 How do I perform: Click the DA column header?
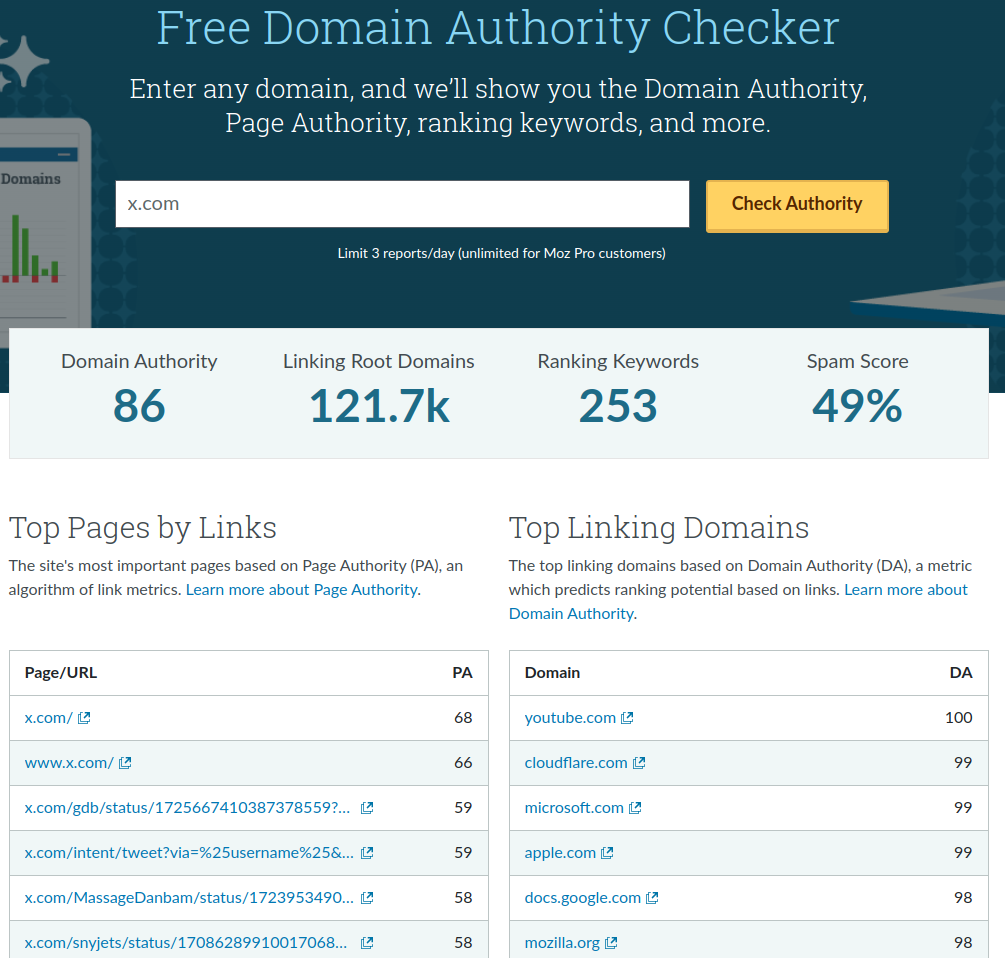tap(961, 672)
